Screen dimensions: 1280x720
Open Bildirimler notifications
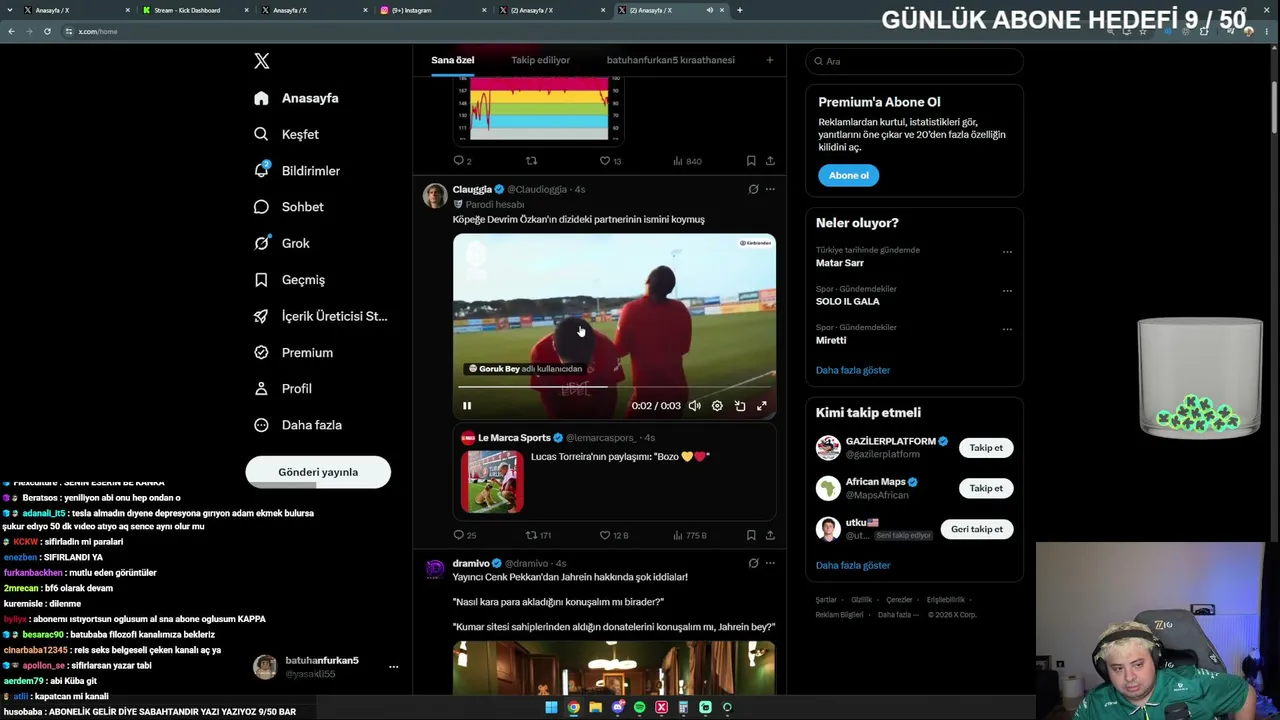pyautogui.click(x=297, y=171)
